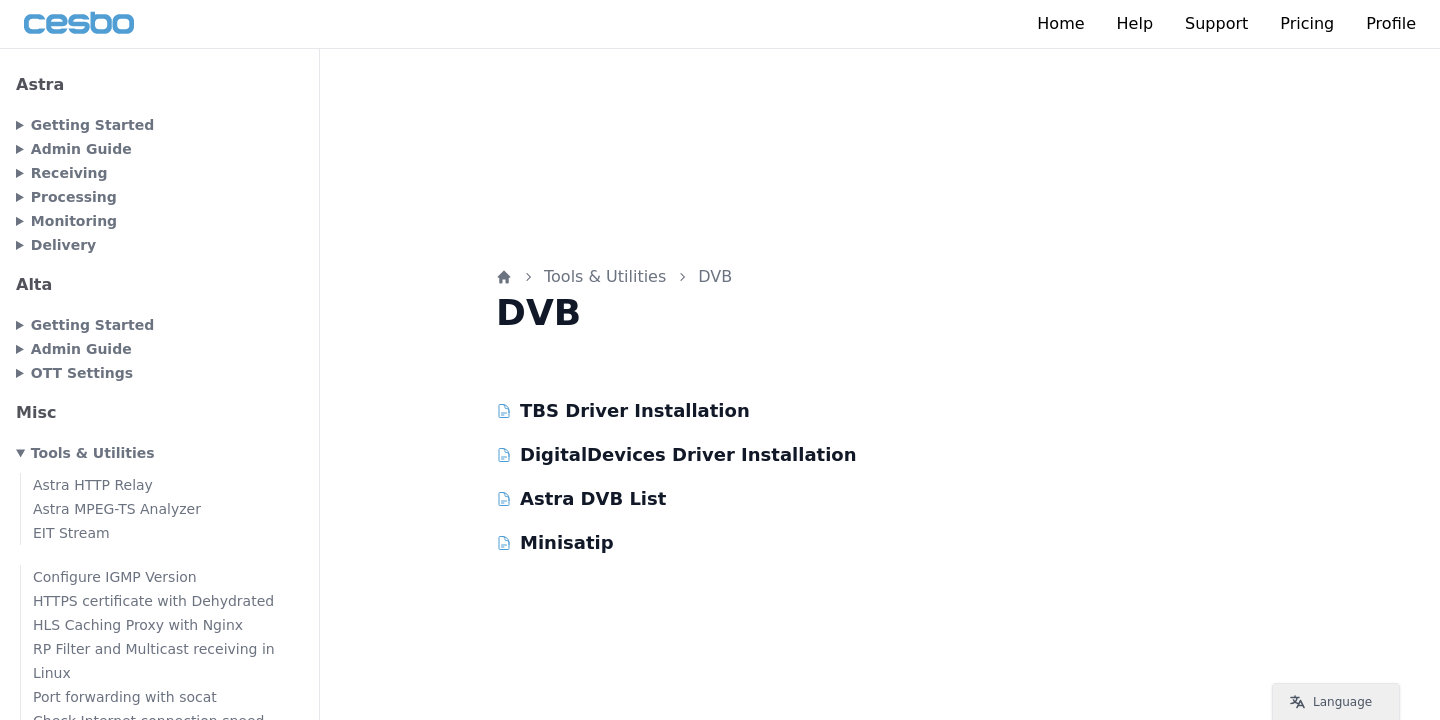Select Home in the top navigation
Screen dimensions: 1440x720
(x=1061, y=23)
